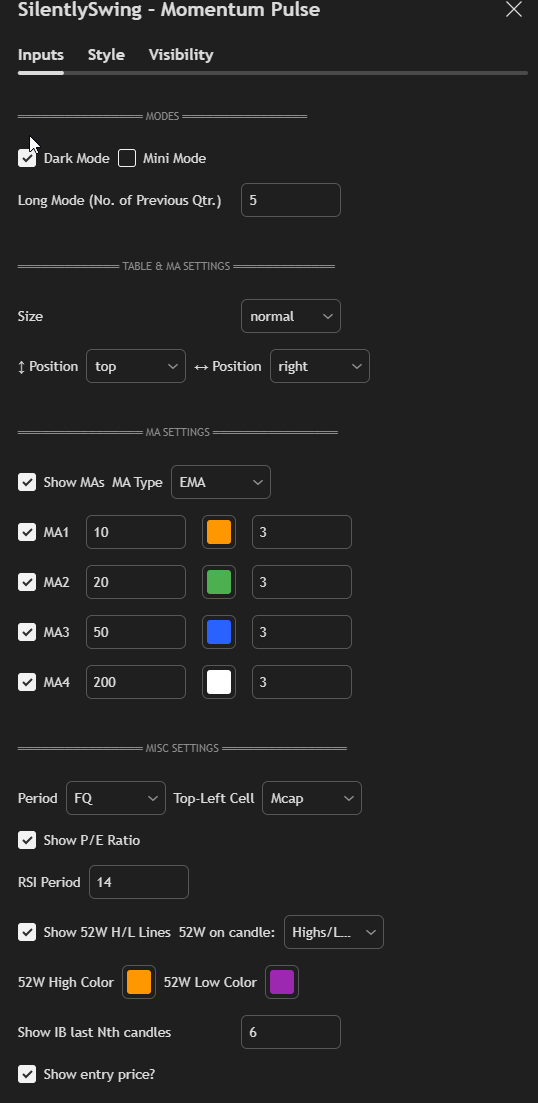This screenshot has width=538, height=1103.
Task: Toggle the Show entry price checkbox
Action: coord(27,1074)
